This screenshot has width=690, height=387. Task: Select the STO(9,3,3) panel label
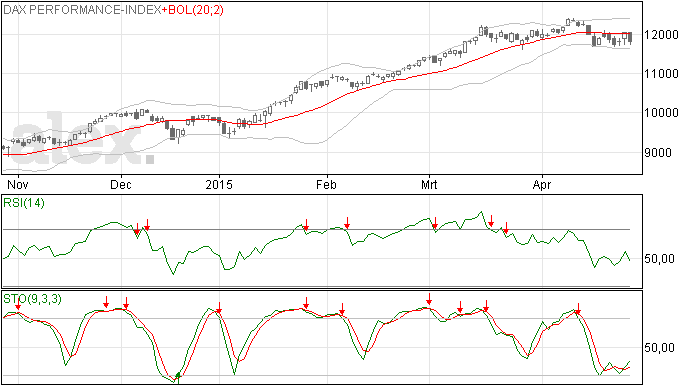coord(32,299)
